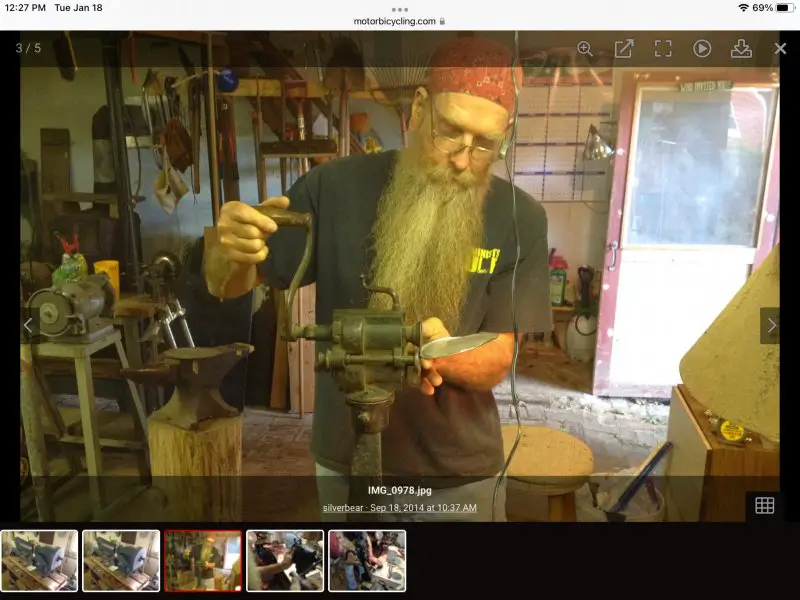Toggle fullscreen view of the lightbox
Image resolution: width=800 pixels, height=600 pixels.
tap(663, 48)
